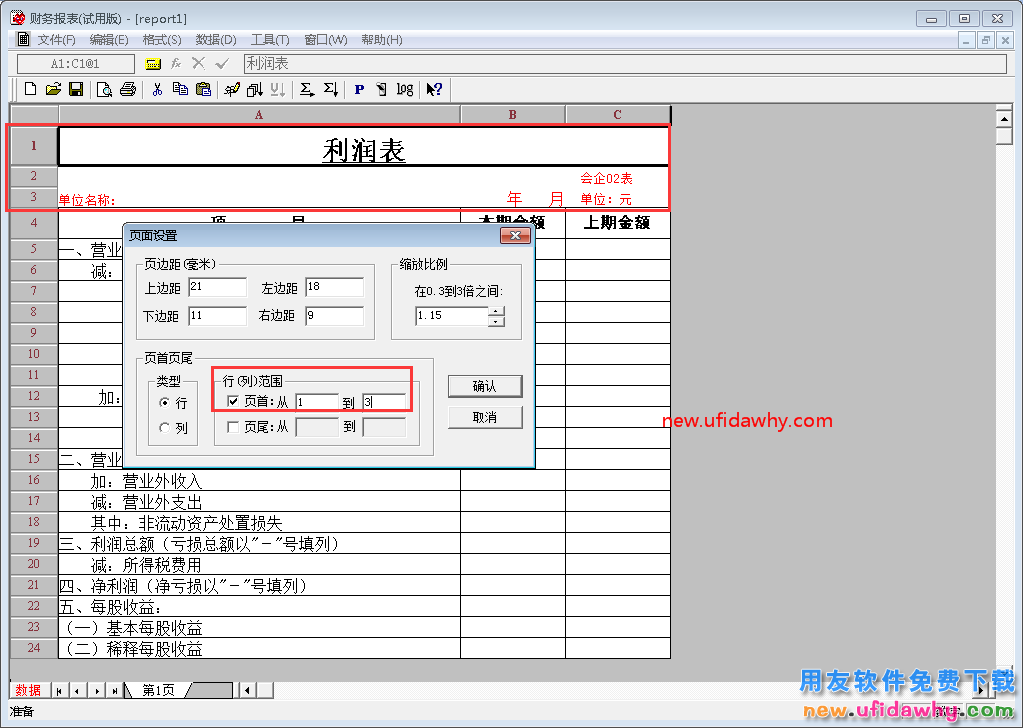1023x728 pixels.
Task: Enable the 页尾 footer checkbox
Action: [x=233, y=427]
